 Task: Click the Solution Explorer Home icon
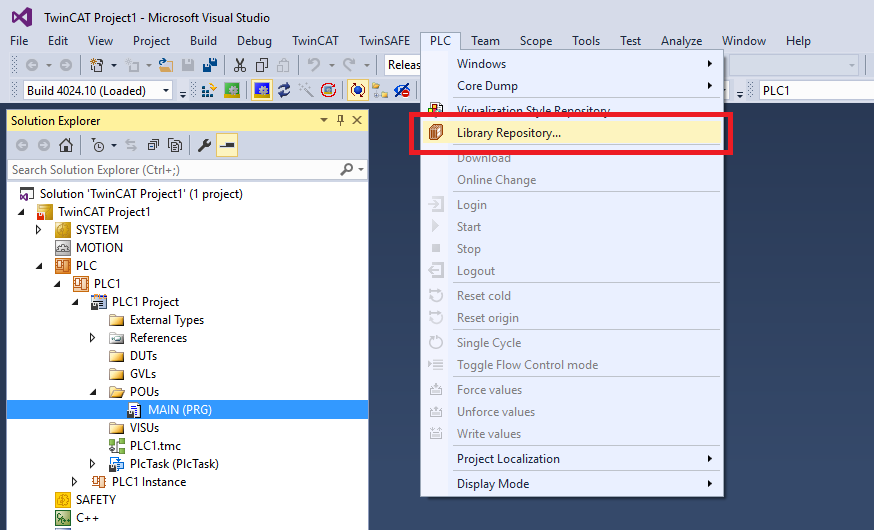point(65,145)
